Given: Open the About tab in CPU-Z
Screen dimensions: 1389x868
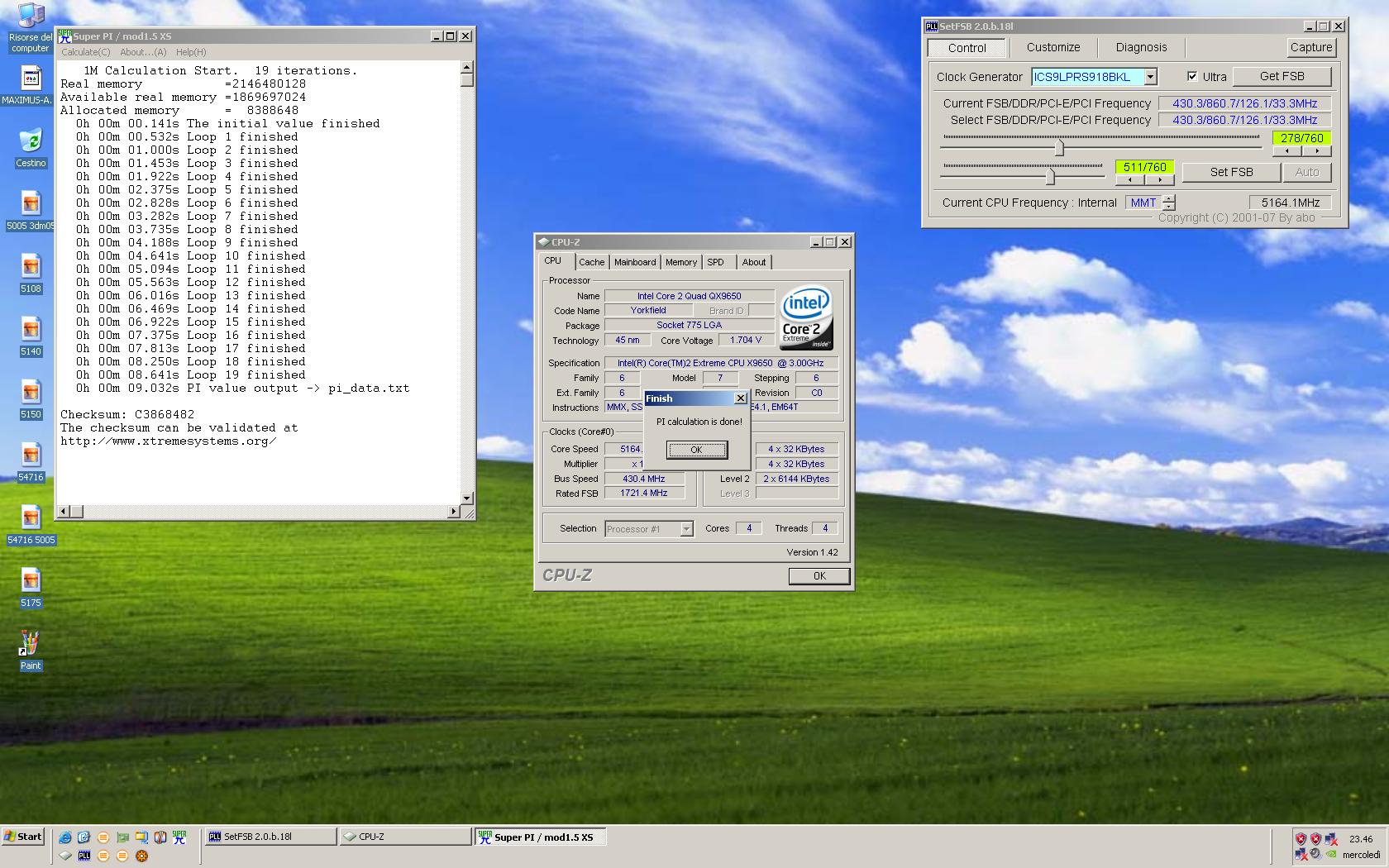Looking at the screenshot, I should pyautogui.click(x=753, y=262).
